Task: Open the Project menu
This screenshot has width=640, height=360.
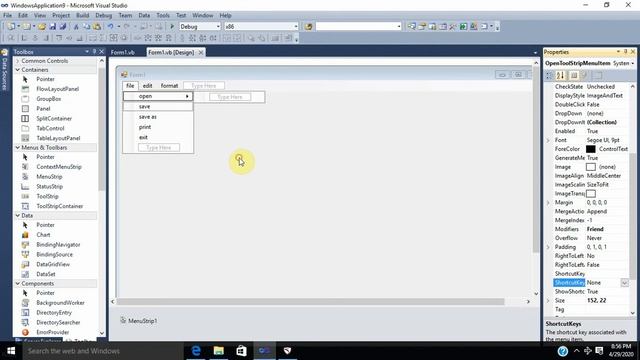Action: 61,15
